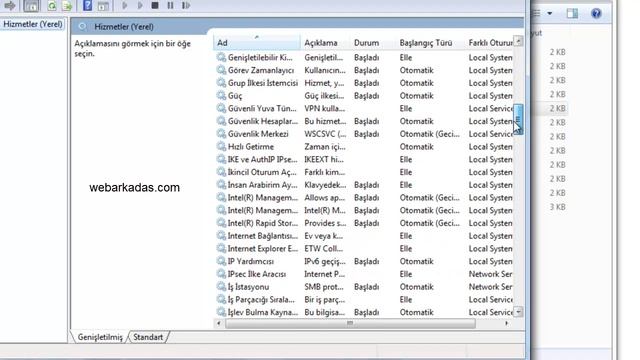Viewport: 640px width, 360px height.
Task: Click the gear icon beside Hızlı Getirme
Action: 221,147
